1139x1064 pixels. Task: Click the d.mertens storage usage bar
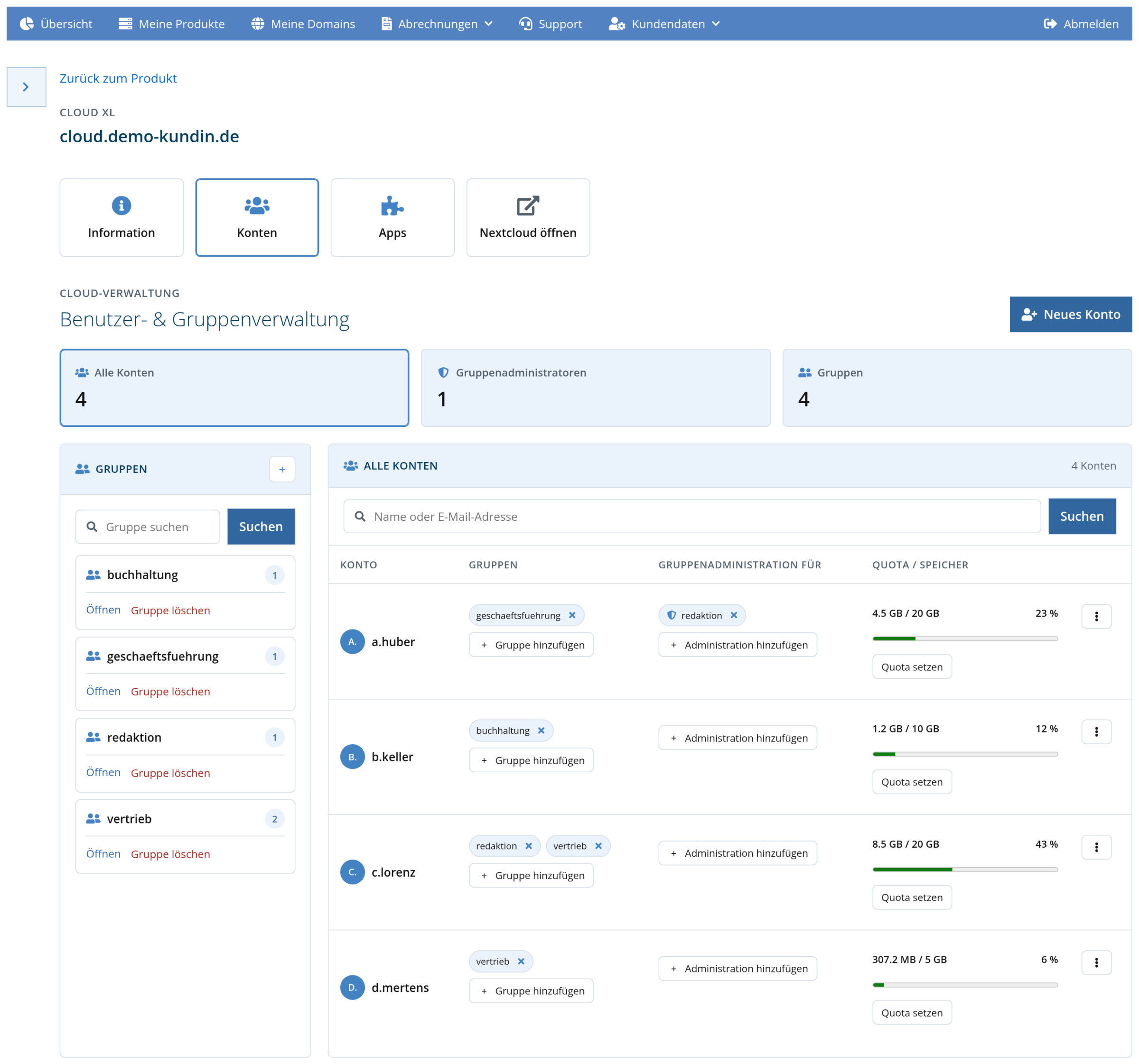coord(965,984)
